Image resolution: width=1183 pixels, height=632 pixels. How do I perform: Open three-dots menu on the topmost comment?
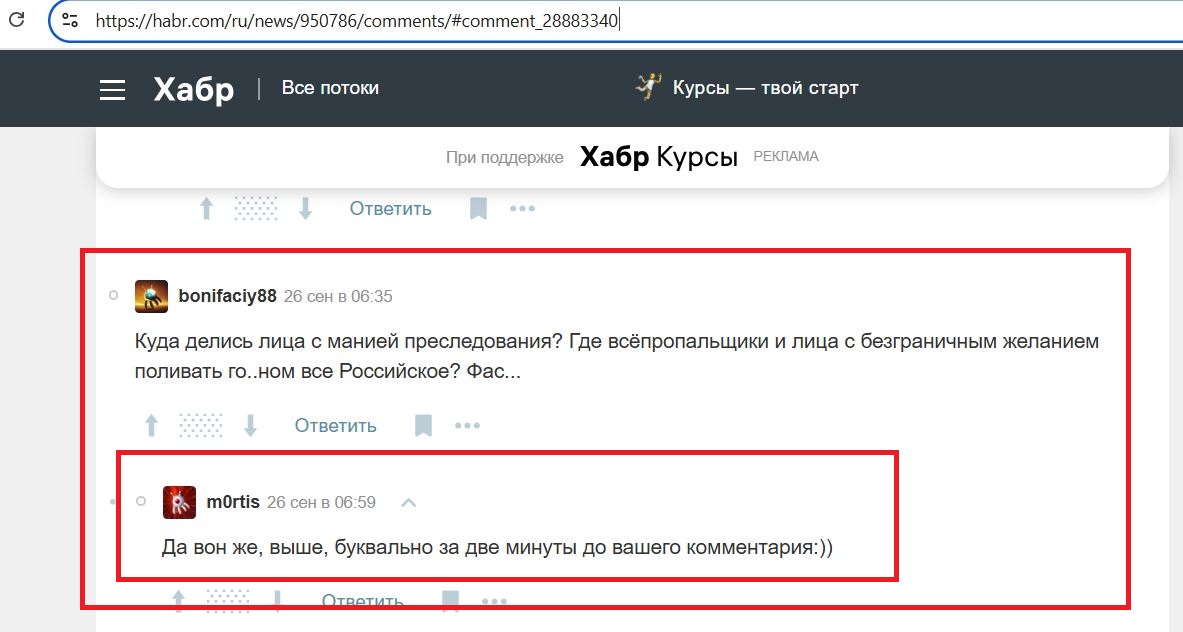(x=522, y=209)
